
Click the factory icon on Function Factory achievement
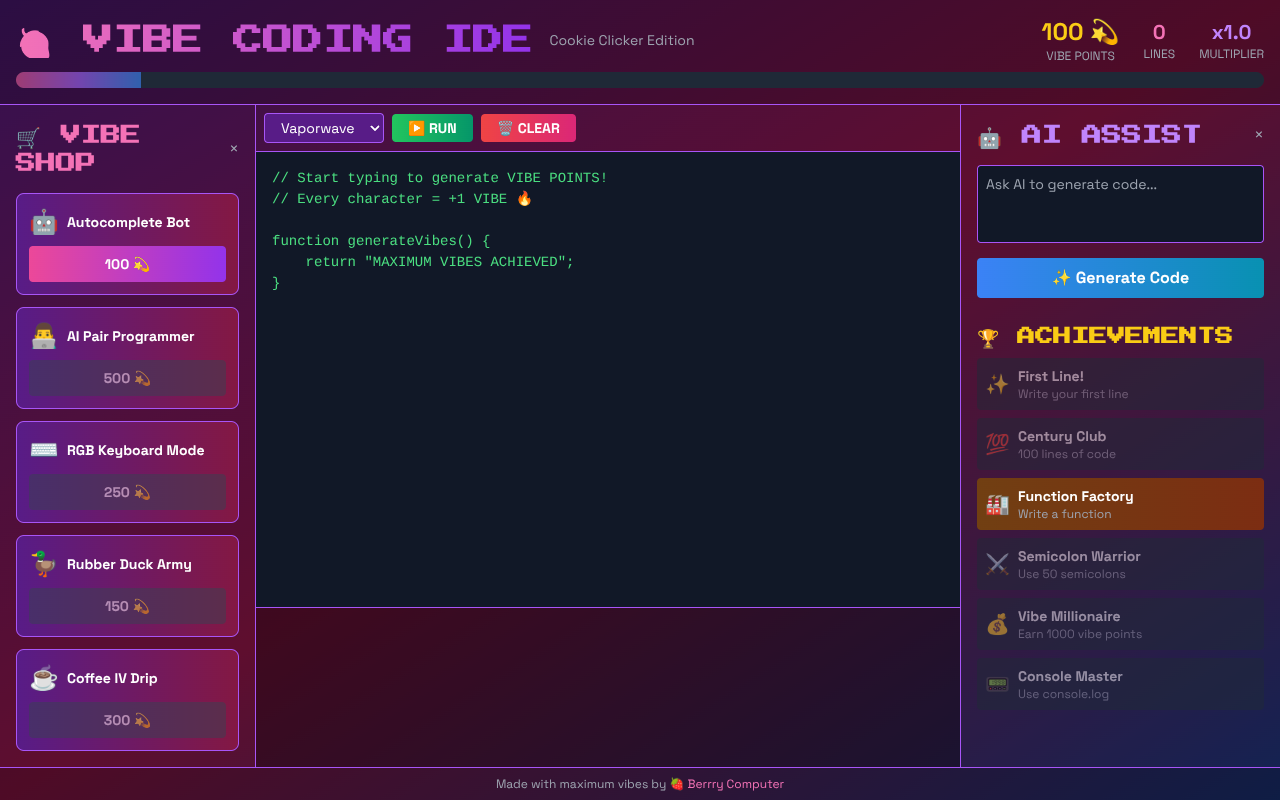[x=996, y=504]
